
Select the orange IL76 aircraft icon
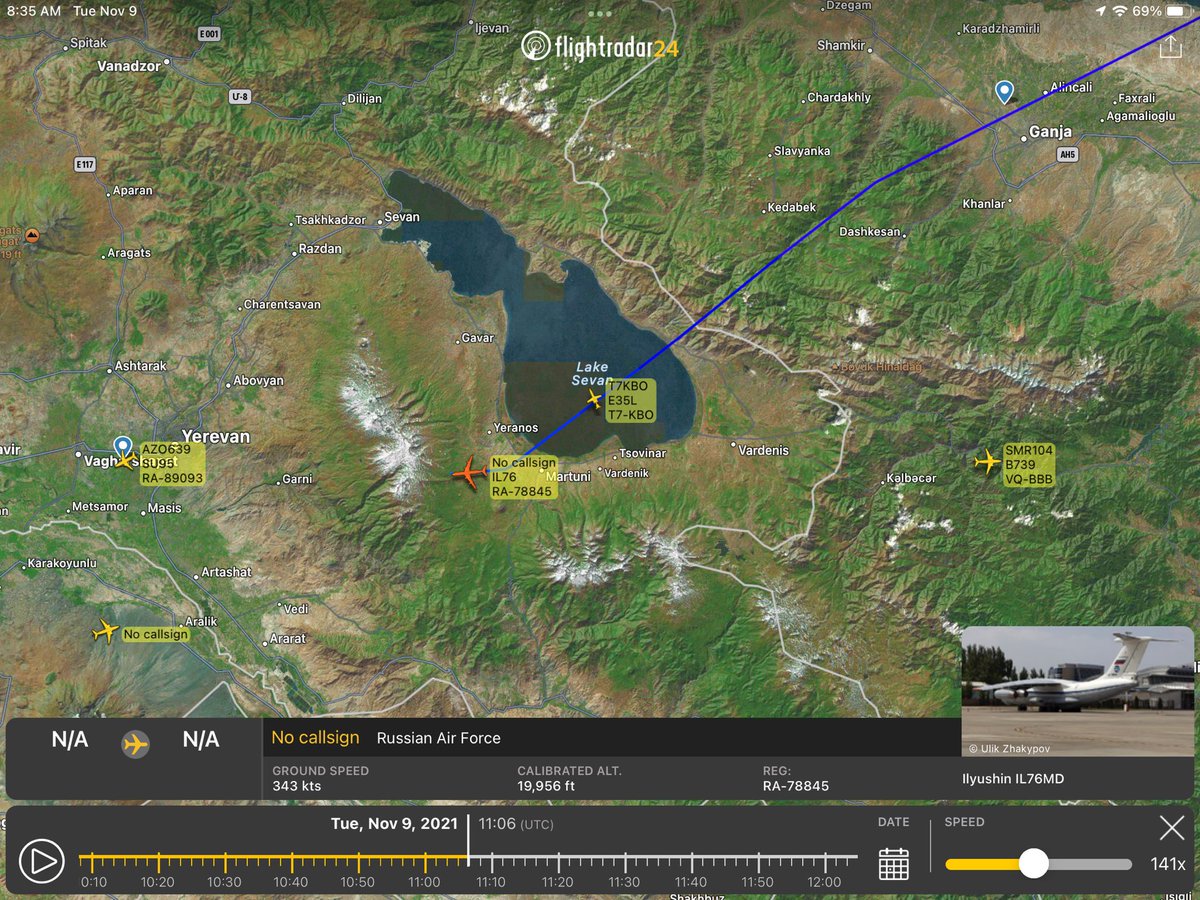469,472
